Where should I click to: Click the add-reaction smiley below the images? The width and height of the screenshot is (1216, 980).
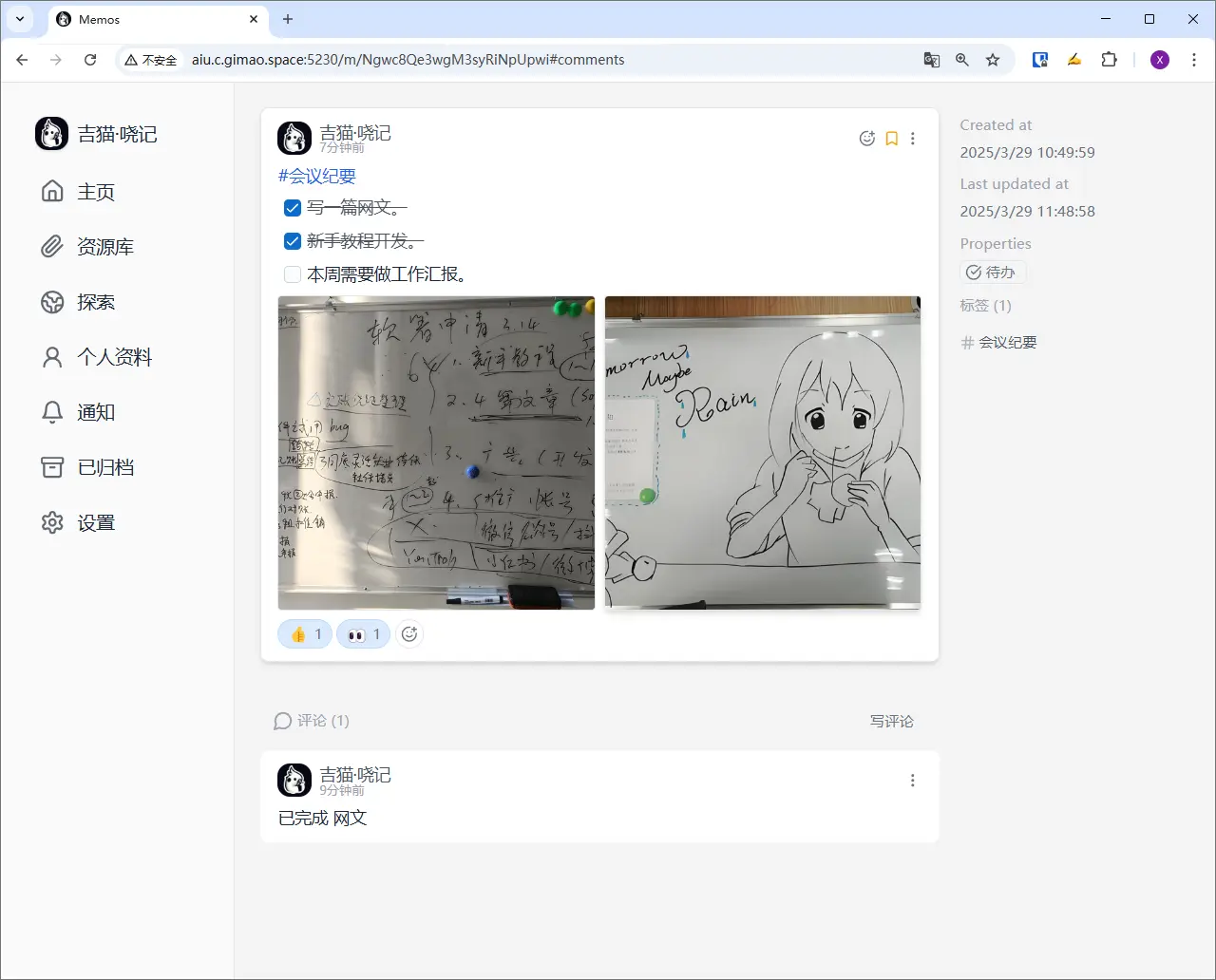[x=409, y=634]
